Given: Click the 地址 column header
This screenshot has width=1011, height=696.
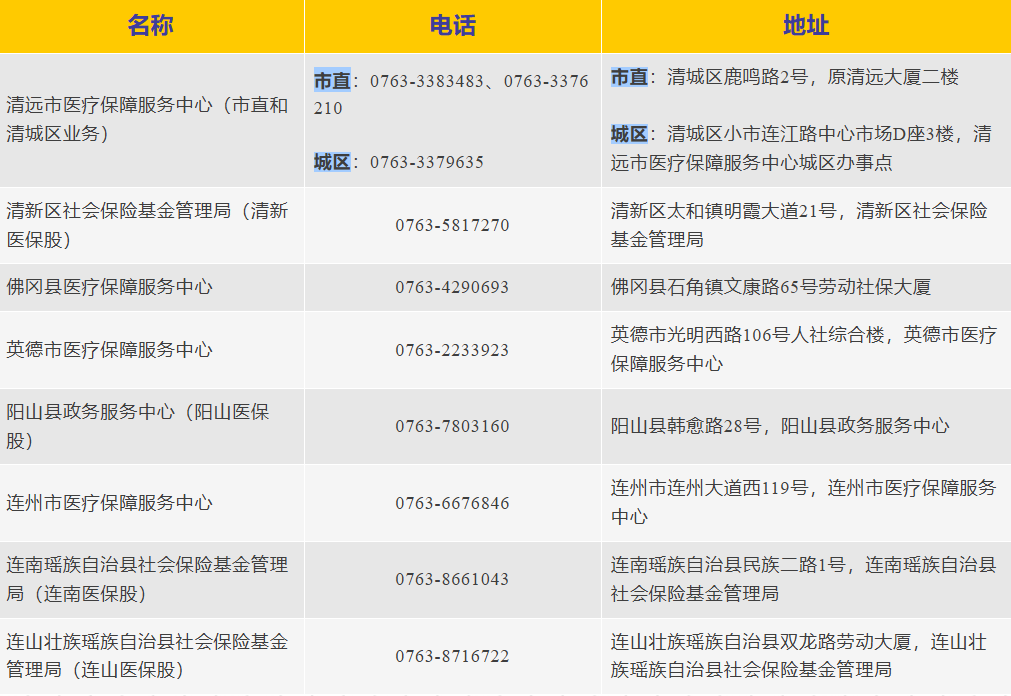Looking at the screenshot, I should click(805, 26).
